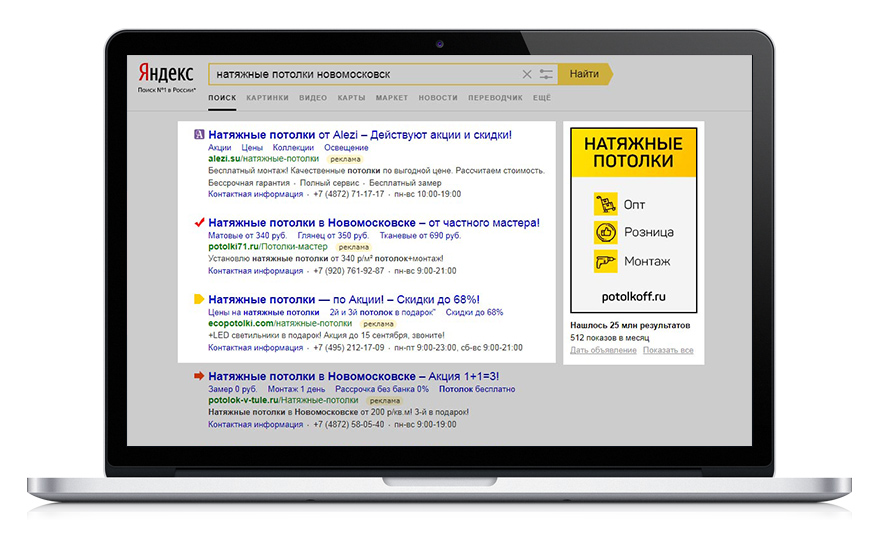
Task: Click the Alezi favicon beside first ad
Action: point(199,134)
